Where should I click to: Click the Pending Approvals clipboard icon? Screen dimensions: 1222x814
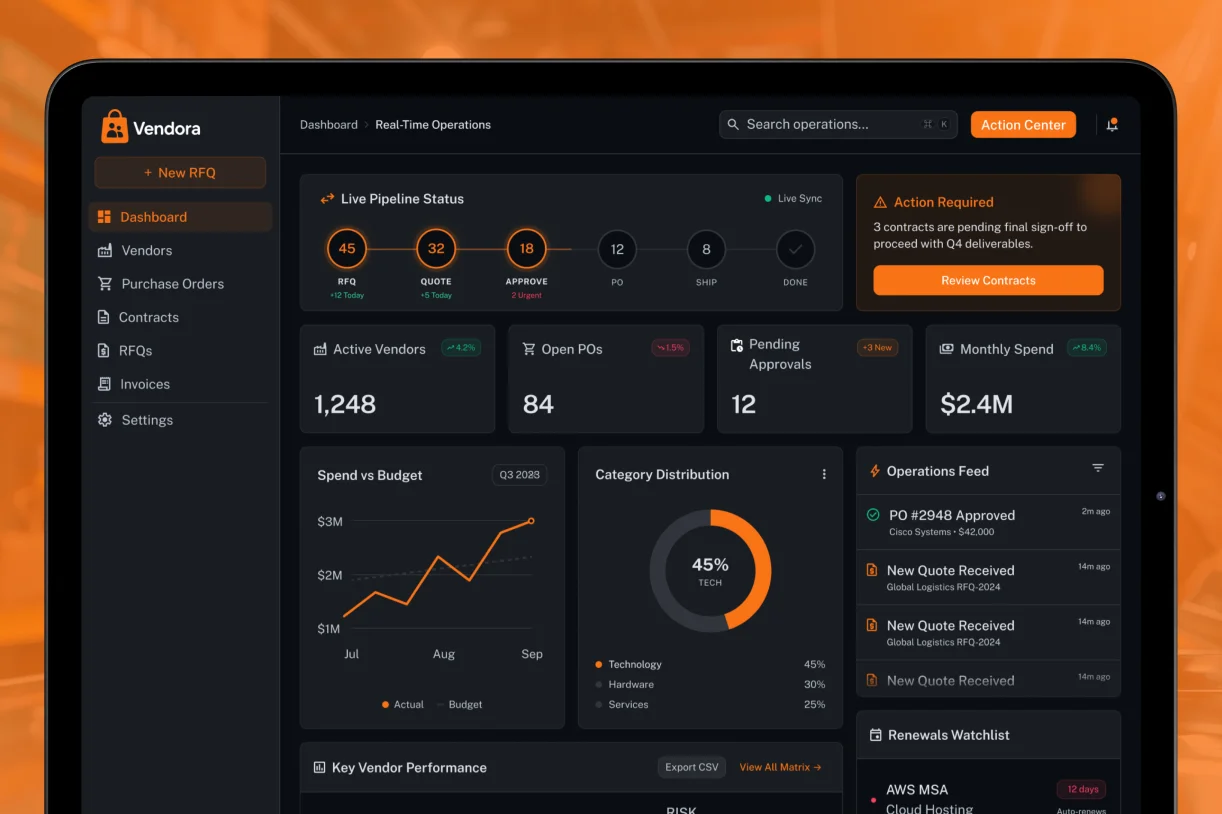pos(737,344)
